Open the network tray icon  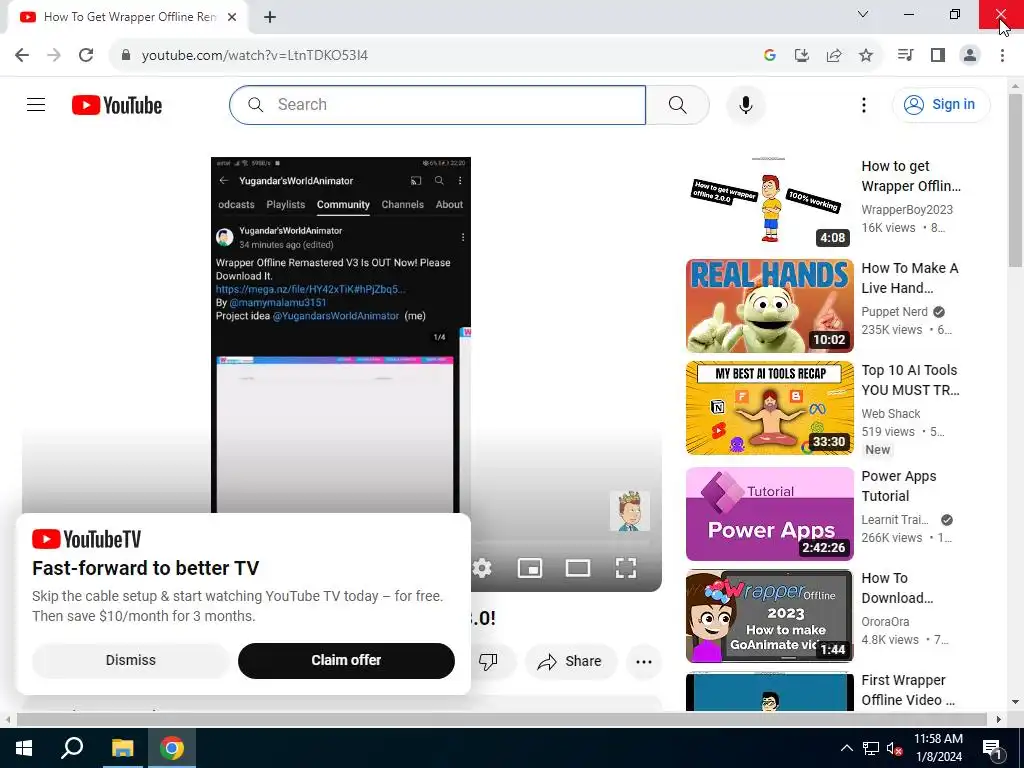click(871, 748)
